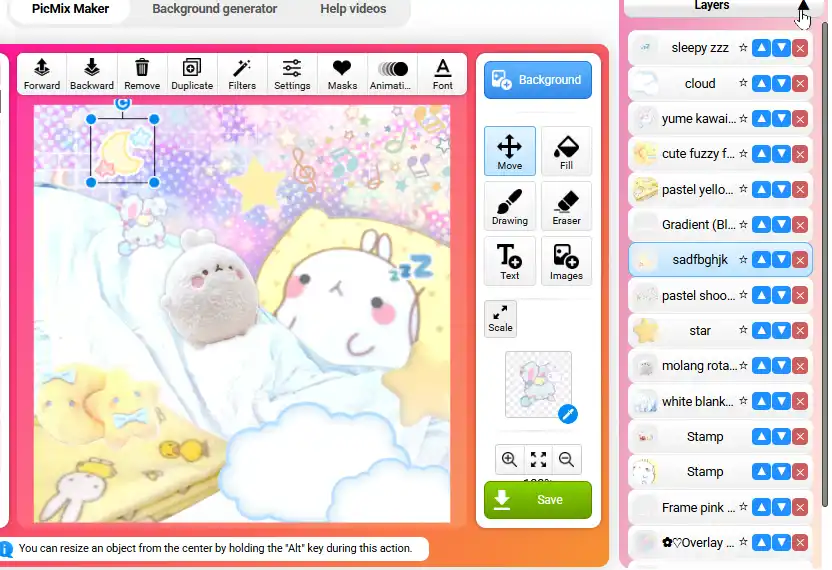Viewport: 832px width, 570px height.
Task: Click the blue Background button
Action: click(x=538, y=80)
